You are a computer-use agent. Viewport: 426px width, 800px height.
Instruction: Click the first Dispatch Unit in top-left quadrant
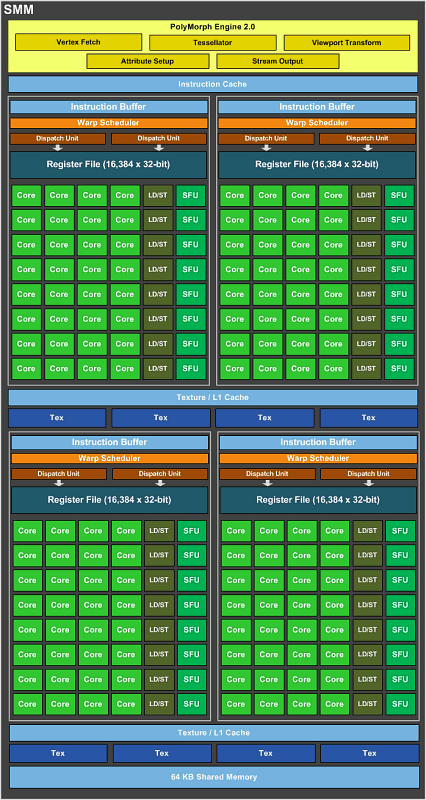58,139
